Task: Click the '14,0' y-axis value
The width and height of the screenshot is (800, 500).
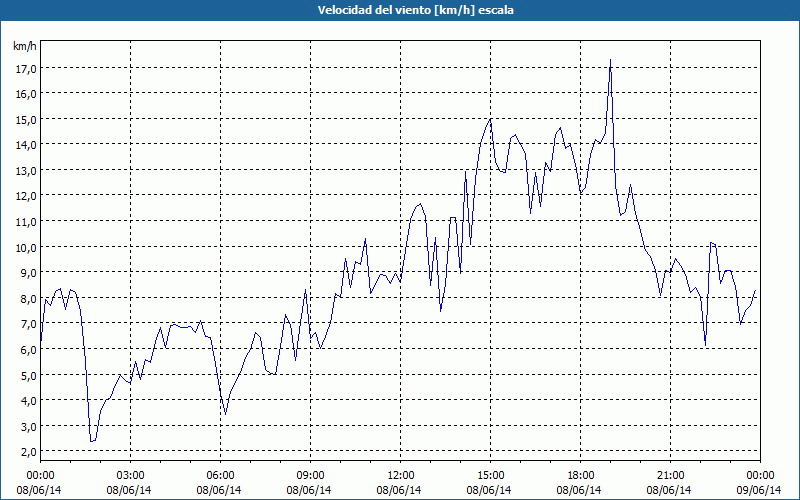Action: tap(26, 145)
